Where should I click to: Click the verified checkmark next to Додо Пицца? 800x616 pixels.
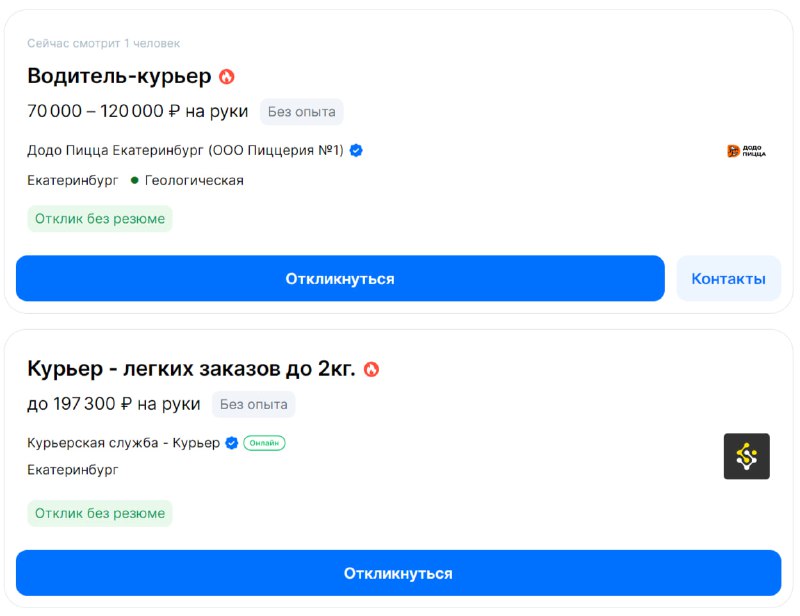coord(356,151)
